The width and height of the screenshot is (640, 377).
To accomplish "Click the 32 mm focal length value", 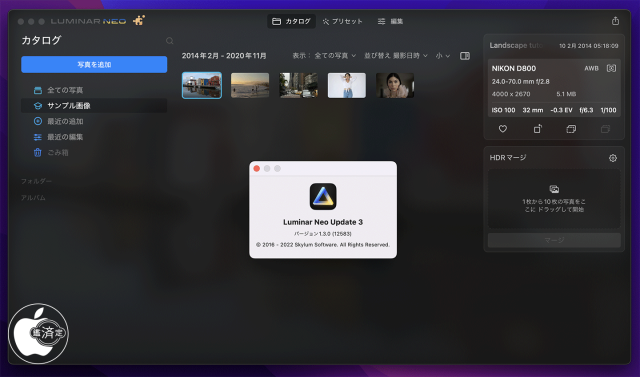I will click(x=533, y=110).
